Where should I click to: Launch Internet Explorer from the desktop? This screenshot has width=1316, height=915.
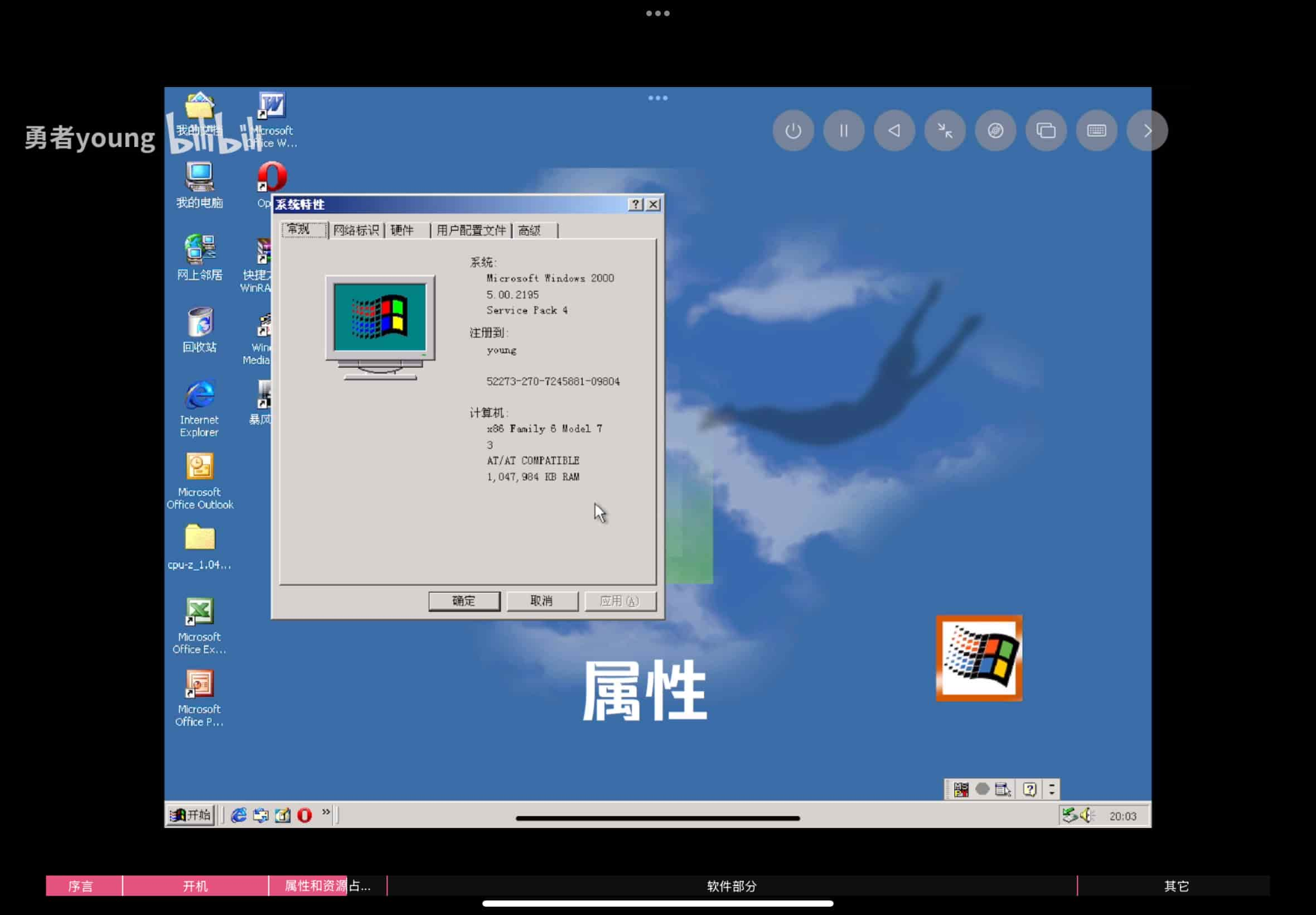tap(200, 408)
